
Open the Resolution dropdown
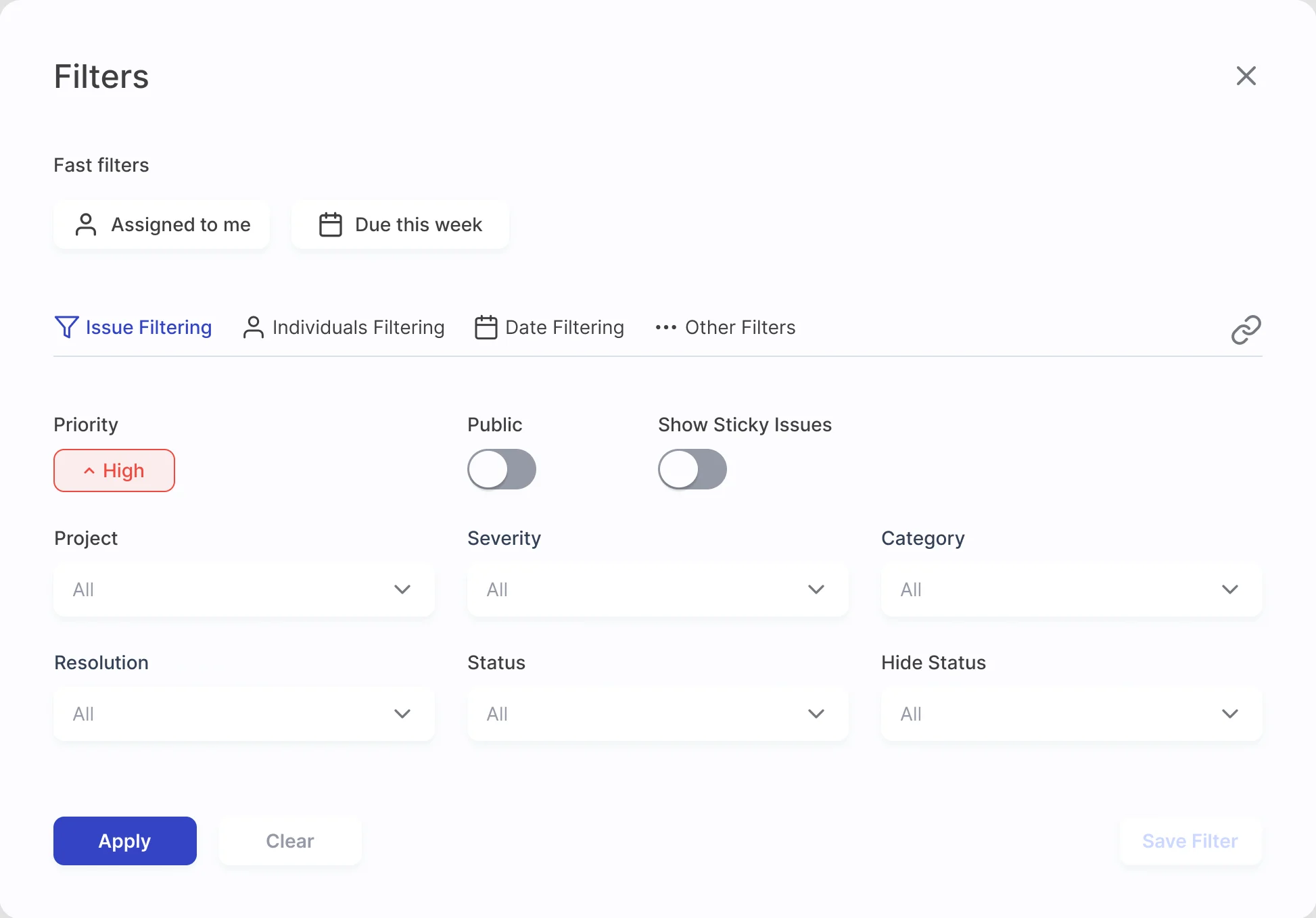244,714
